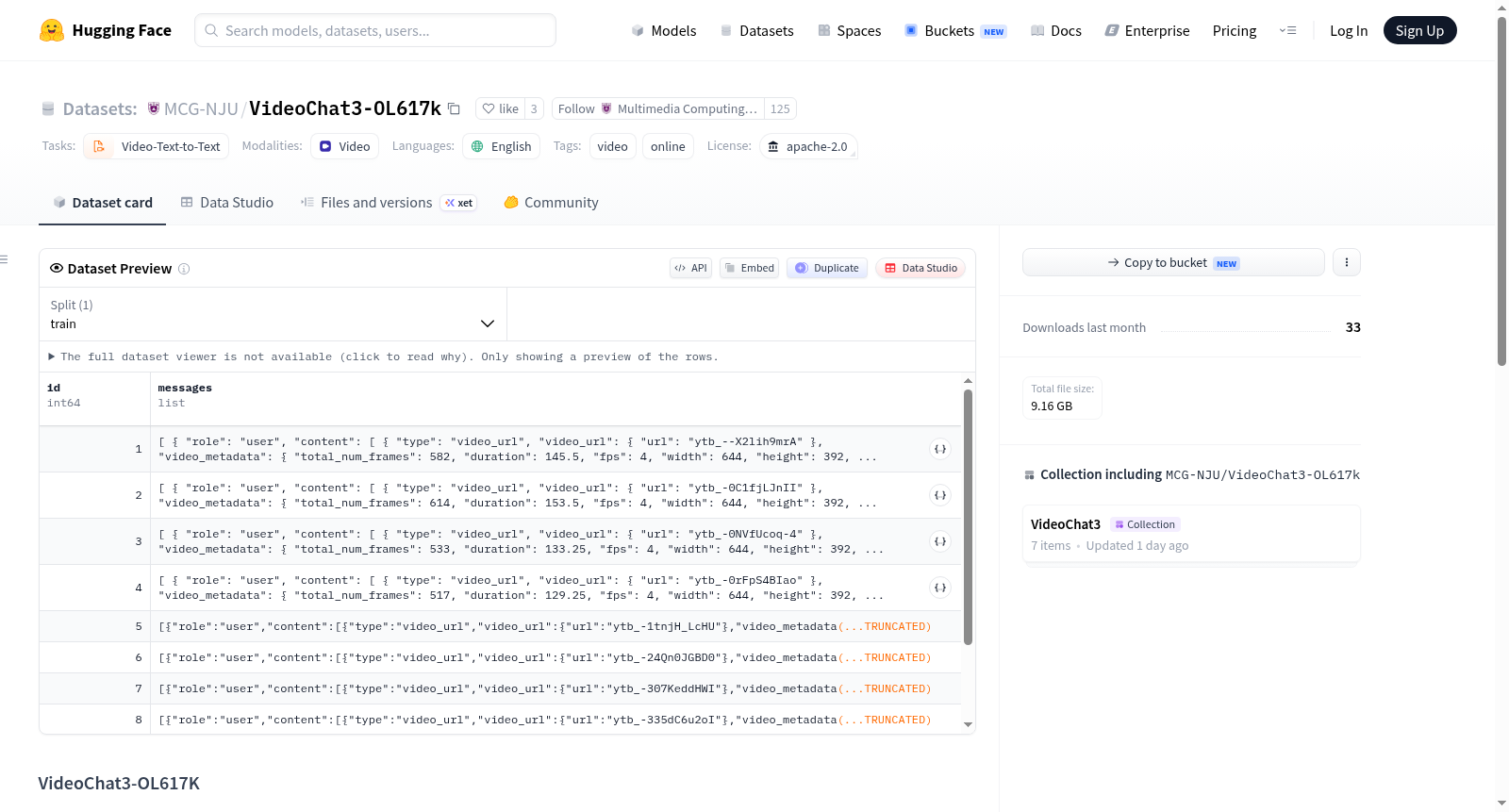Click the 9.16 GB total file size

[x=1052, y=406]
